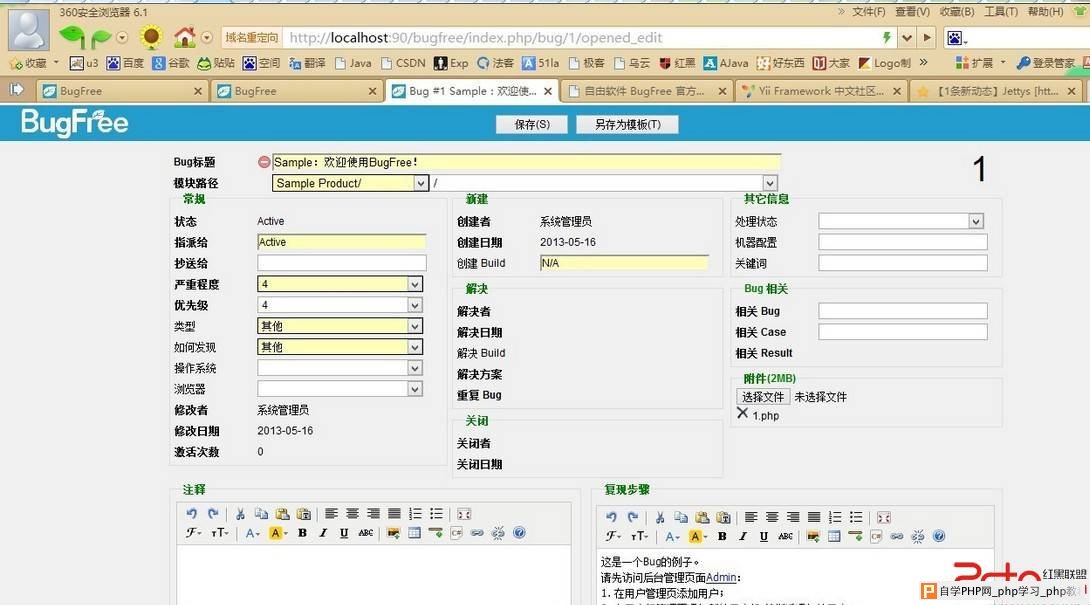Image resolution: width=1090 pixels, height=605 pixels.
Task: Remove link in the 复现步骤 editor
Action: point(918,536)
